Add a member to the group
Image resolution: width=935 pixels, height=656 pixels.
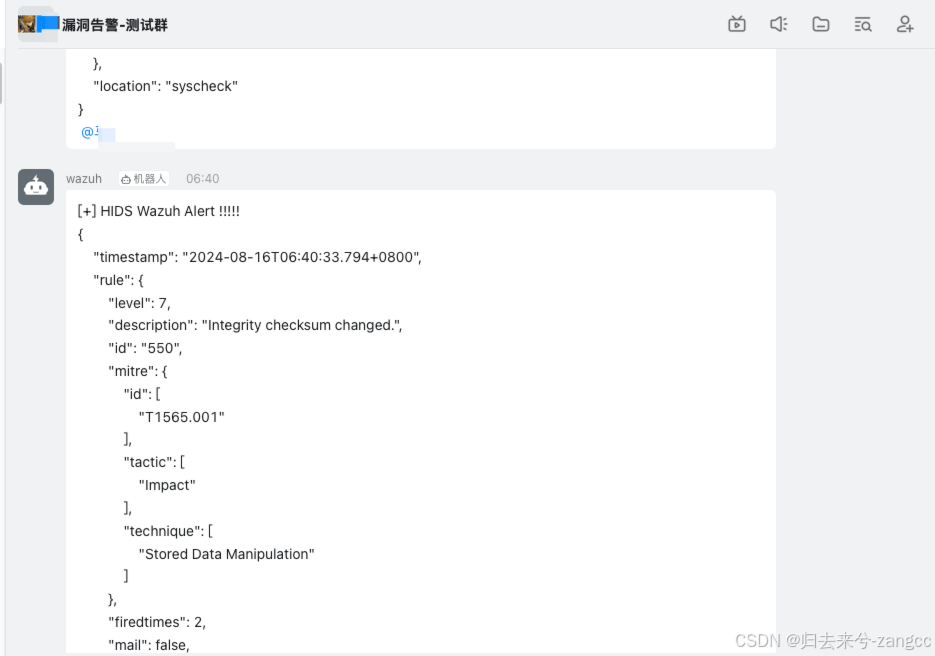click(905, 24)
